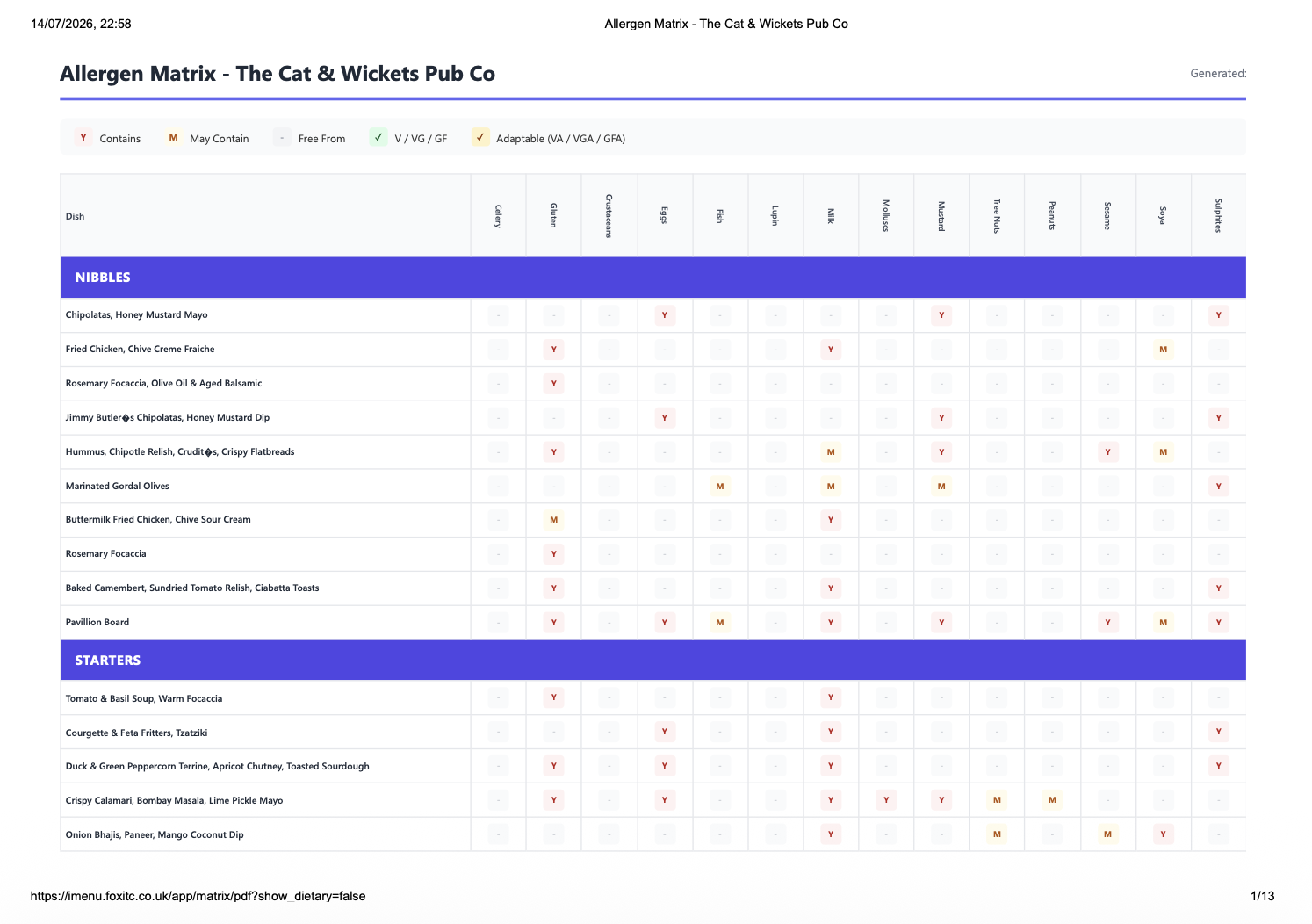Click Soya Y badge in Onion Bhajis, Paneer row

(1164, 834)
